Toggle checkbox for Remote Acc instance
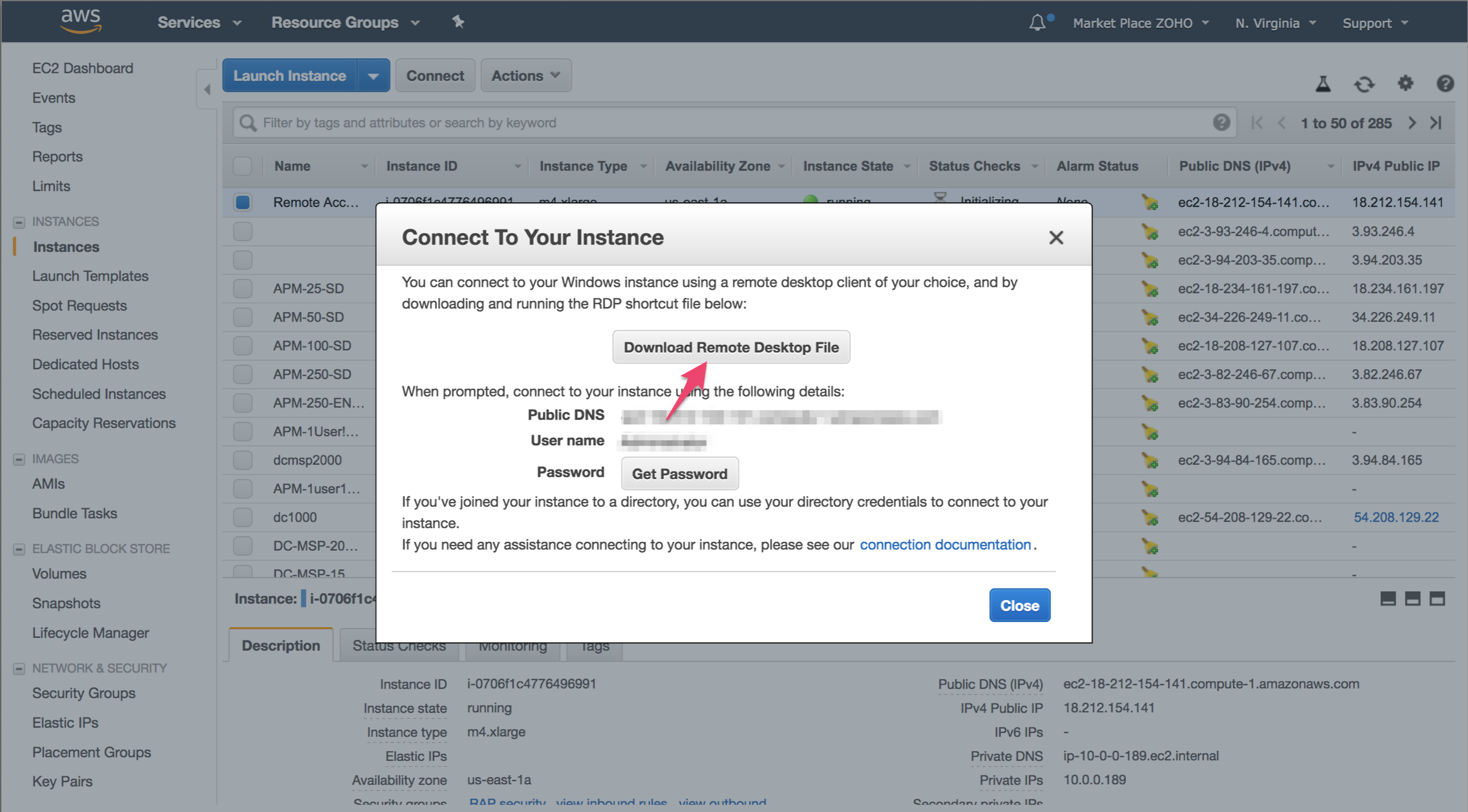 coord(242,202)
